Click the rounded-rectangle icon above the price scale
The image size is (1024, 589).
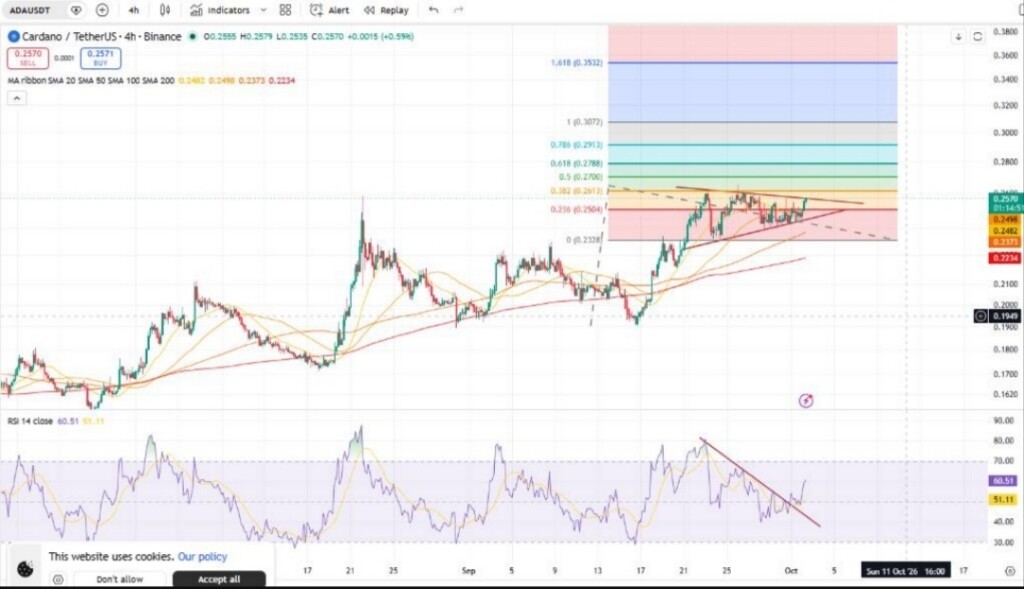point(978,37)
